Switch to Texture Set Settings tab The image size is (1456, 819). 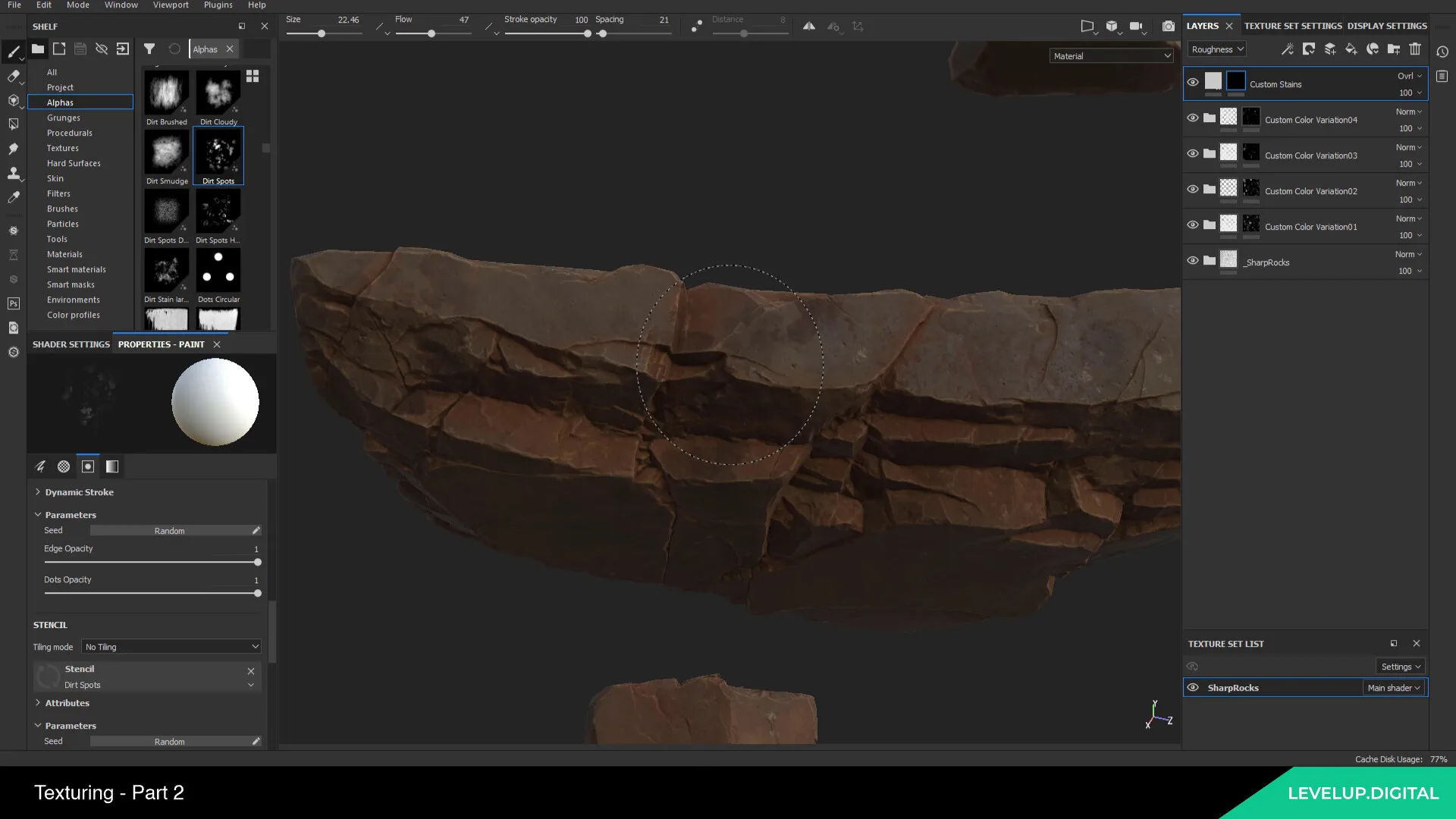pyautogui.click(x=1292, y=25)
